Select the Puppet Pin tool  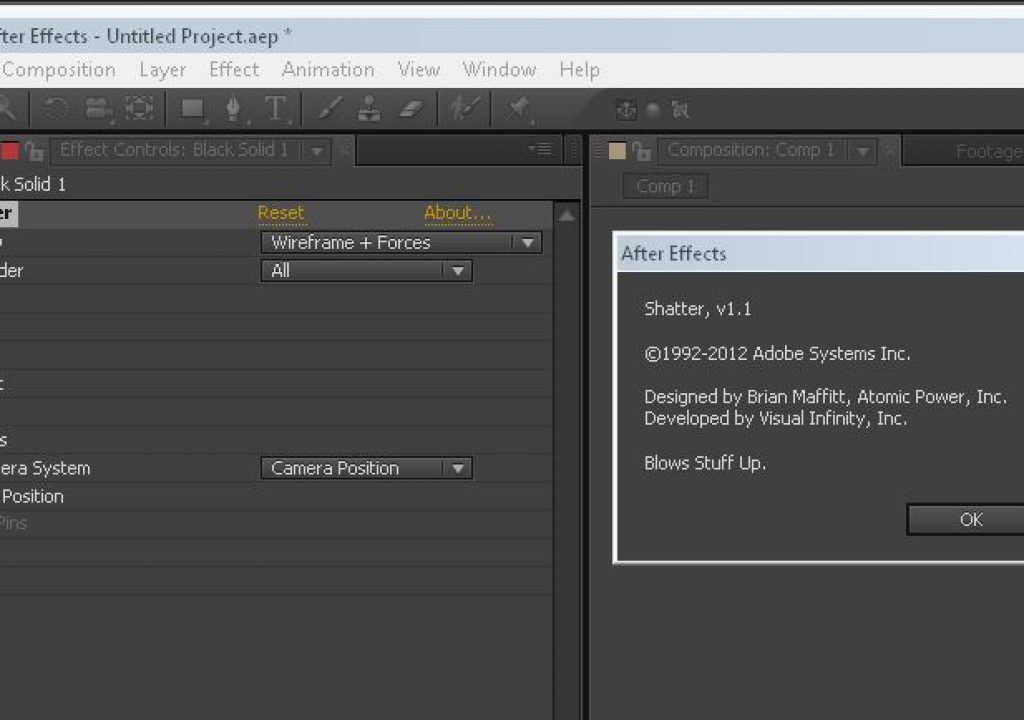519,109
